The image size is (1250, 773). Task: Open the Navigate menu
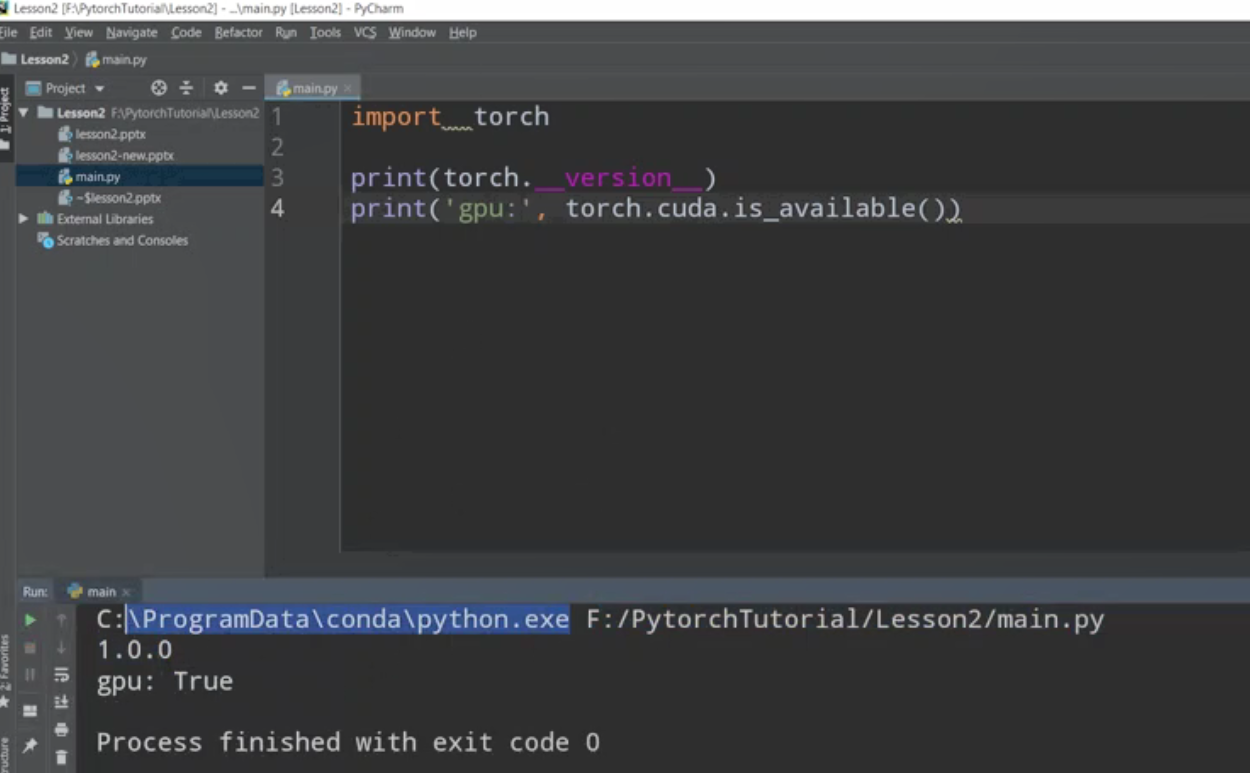pyautogui.click(x=132, y=32)
